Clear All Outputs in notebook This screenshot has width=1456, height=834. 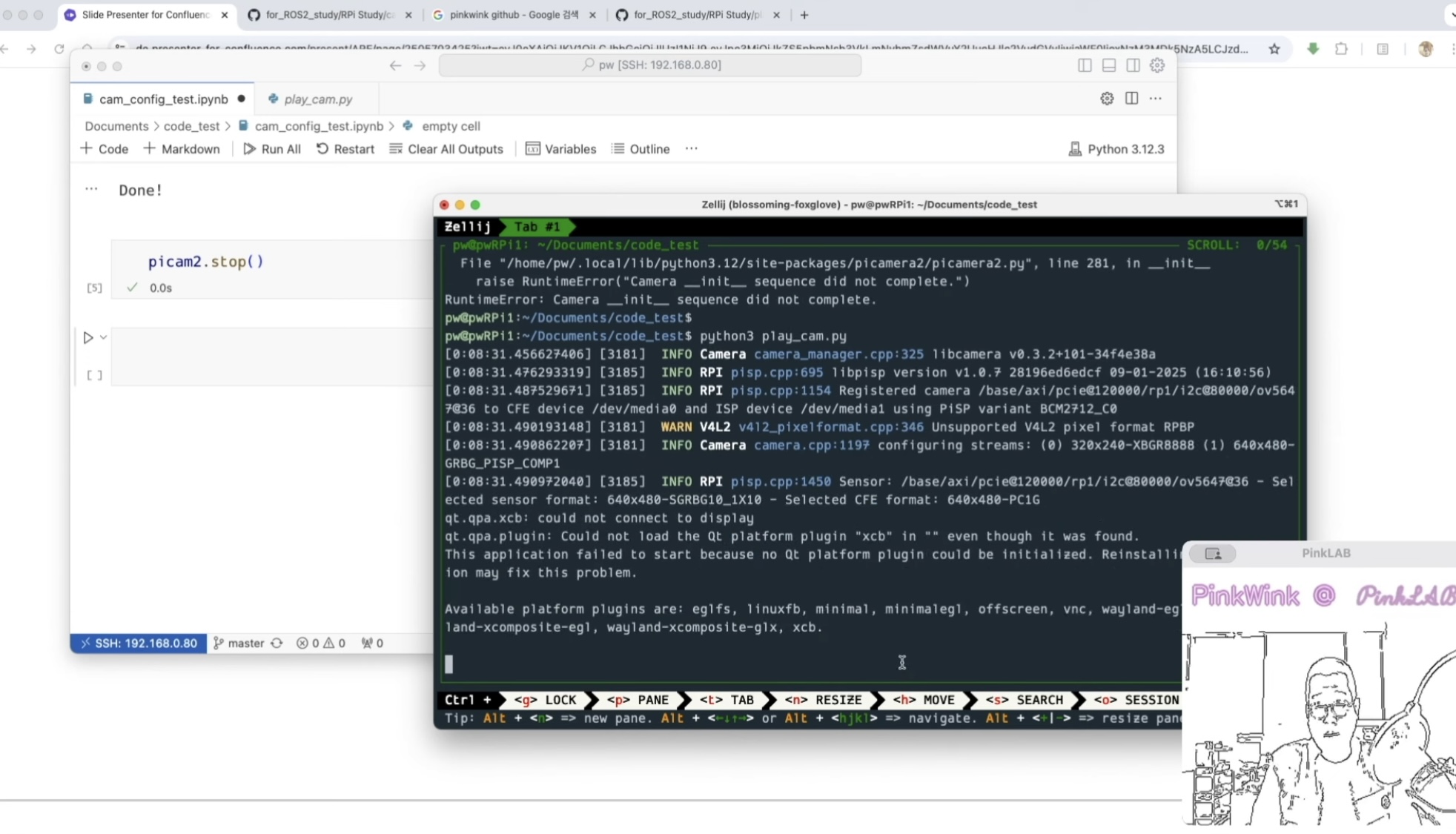(x=446, y=149)
